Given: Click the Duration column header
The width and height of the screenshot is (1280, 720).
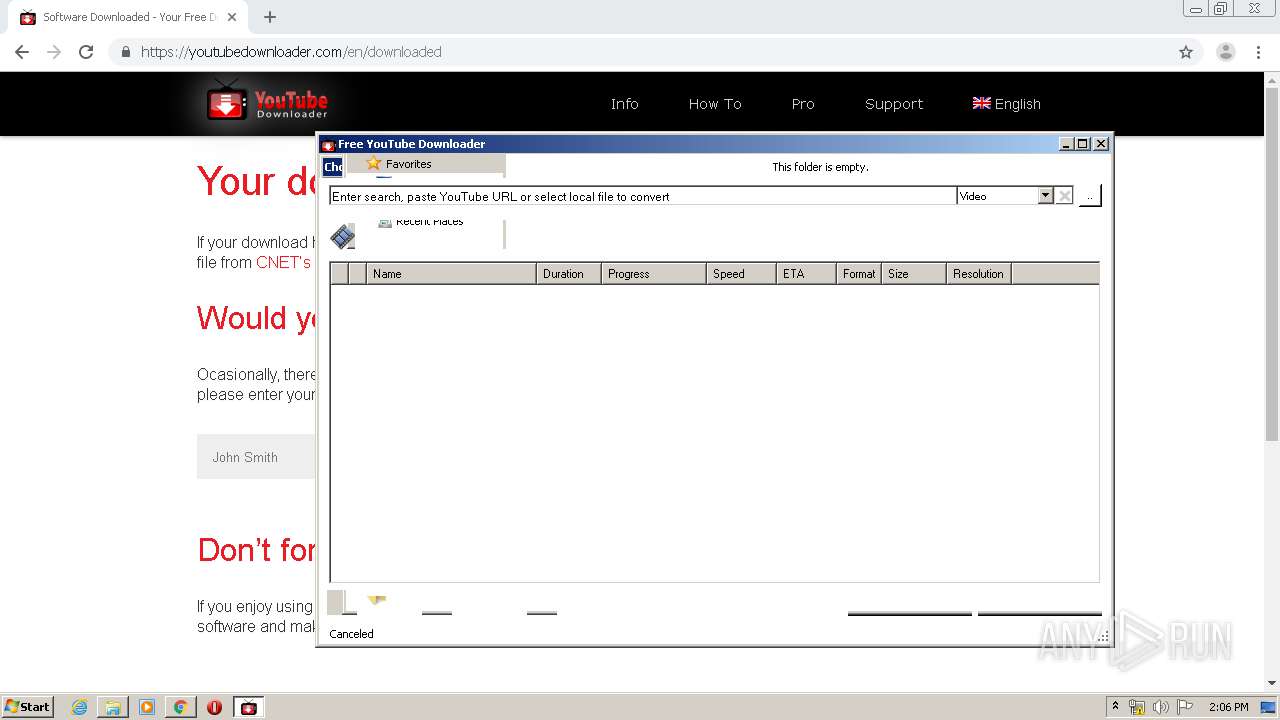Looking at the screenshot, I should click(569, 273).
